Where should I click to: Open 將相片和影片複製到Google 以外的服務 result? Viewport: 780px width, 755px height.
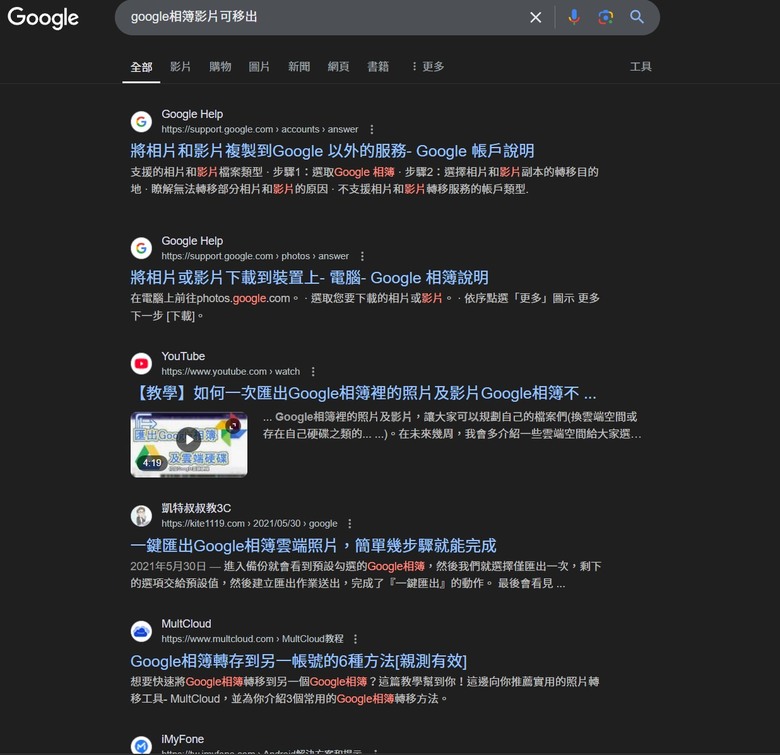(332, 151)
